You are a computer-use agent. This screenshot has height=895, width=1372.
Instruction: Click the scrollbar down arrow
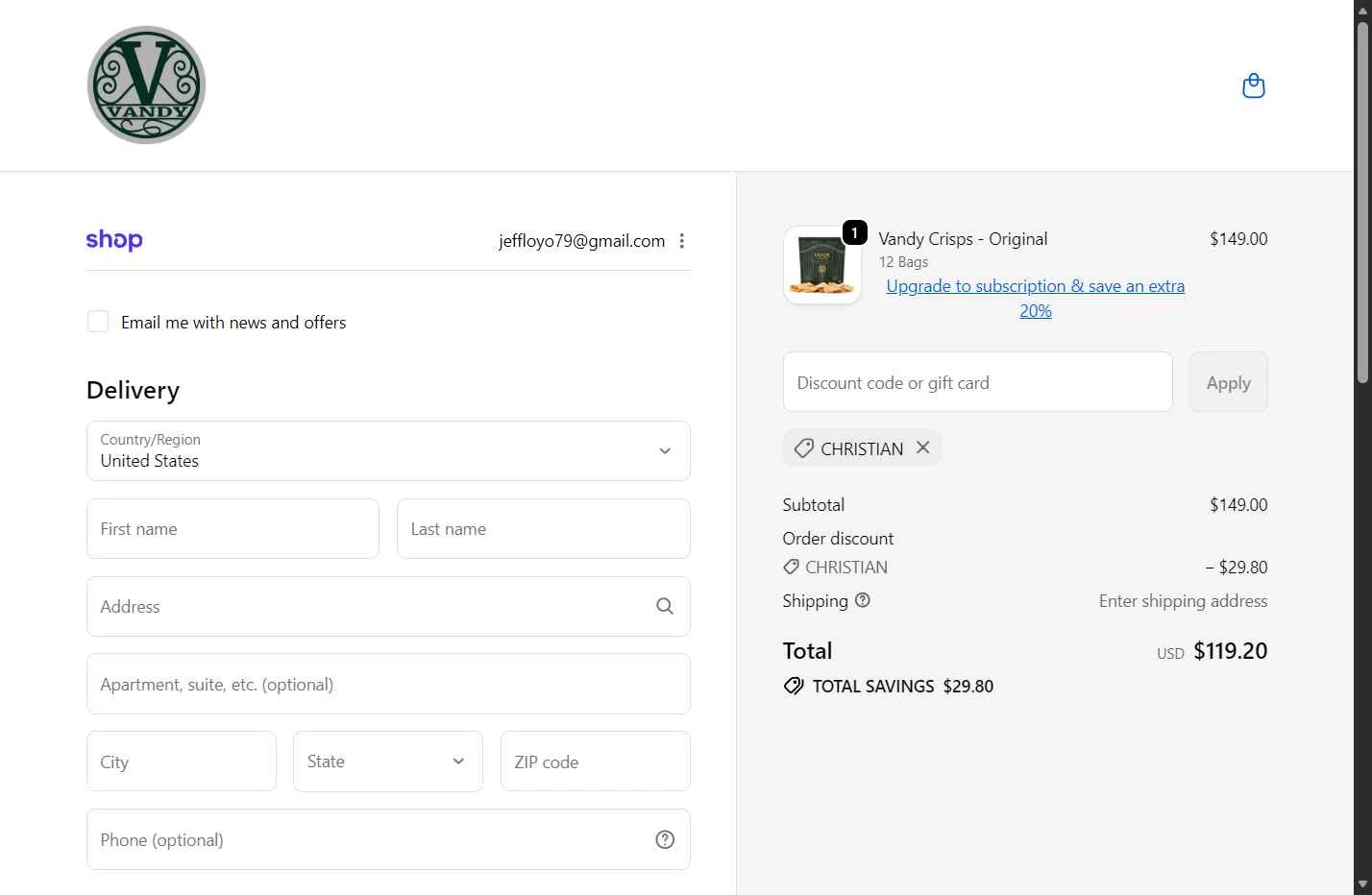click(1362, 884)
